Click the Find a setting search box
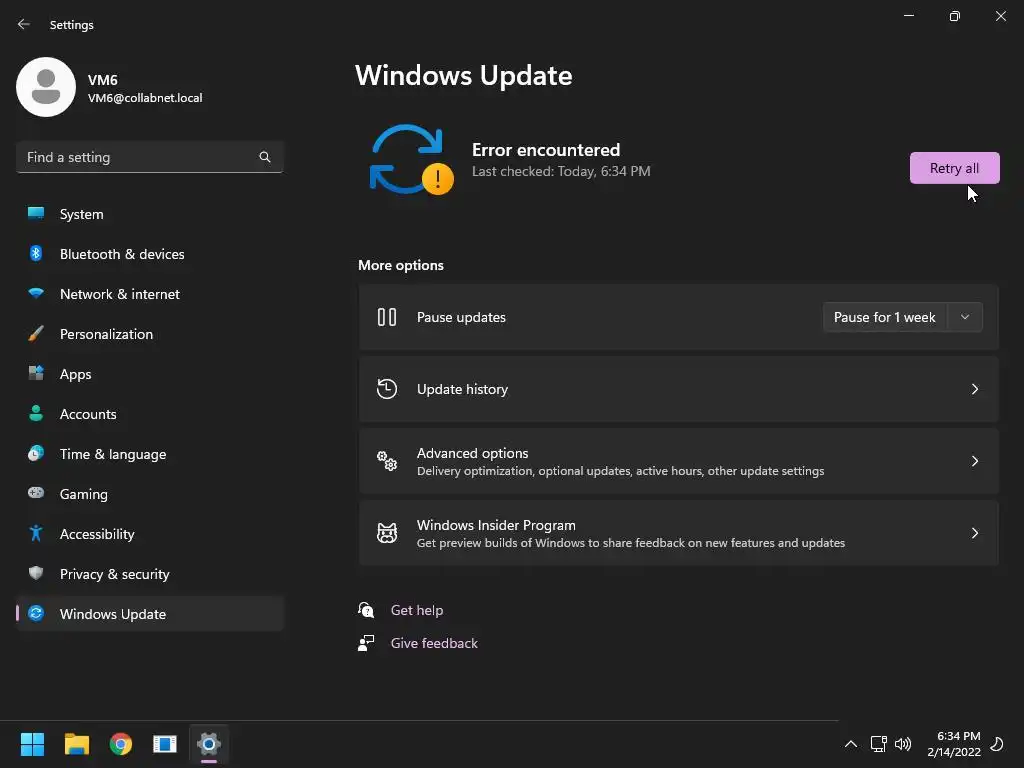Image resolution: width=1024 pixels, height=768 pixels. coord(150,157)
